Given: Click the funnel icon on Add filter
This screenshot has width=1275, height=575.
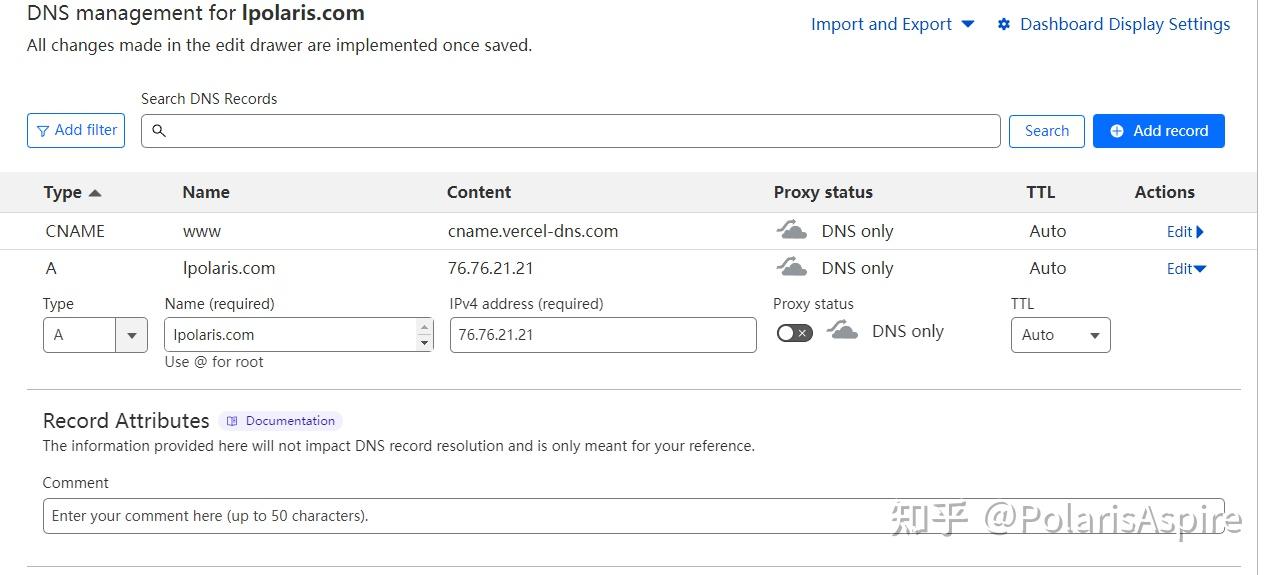Looking at the screenshot, I should [43, 131].
